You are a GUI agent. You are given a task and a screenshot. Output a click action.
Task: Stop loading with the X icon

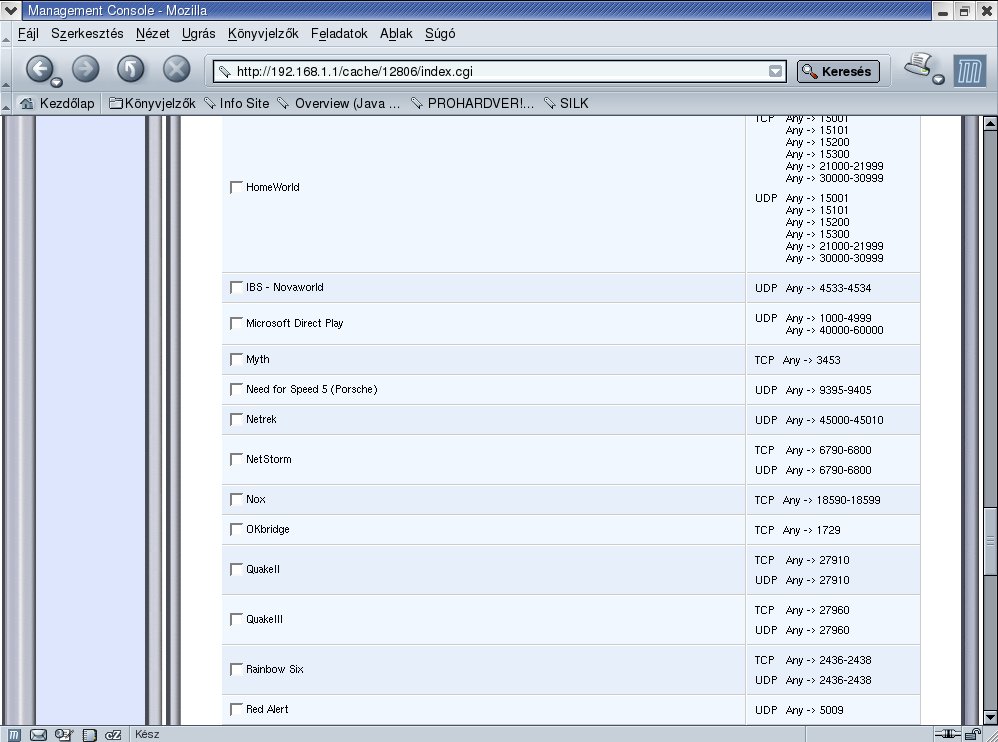click(176, 69)
